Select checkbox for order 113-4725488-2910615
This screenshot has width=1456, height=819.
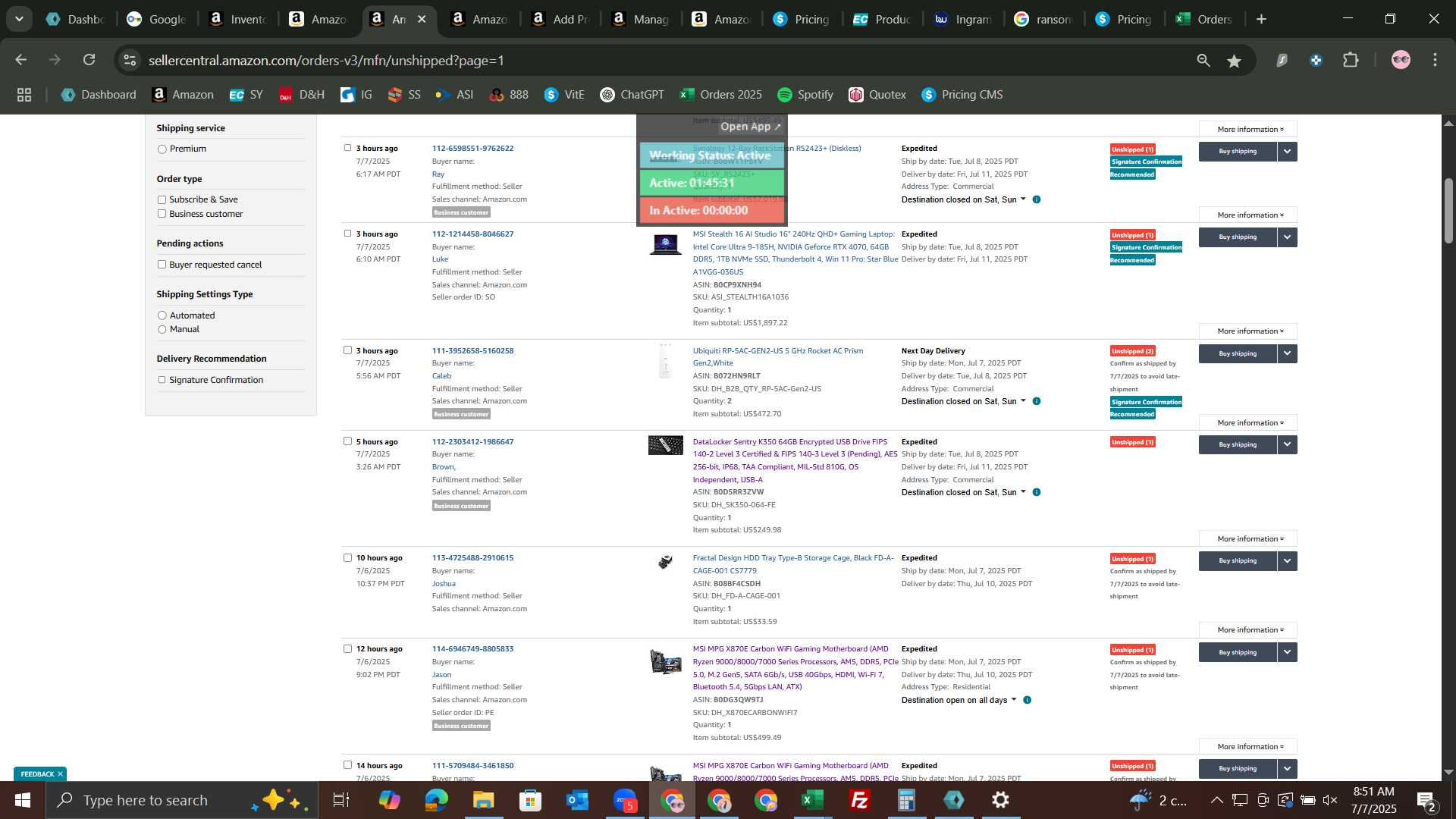[x=347, y=557]
